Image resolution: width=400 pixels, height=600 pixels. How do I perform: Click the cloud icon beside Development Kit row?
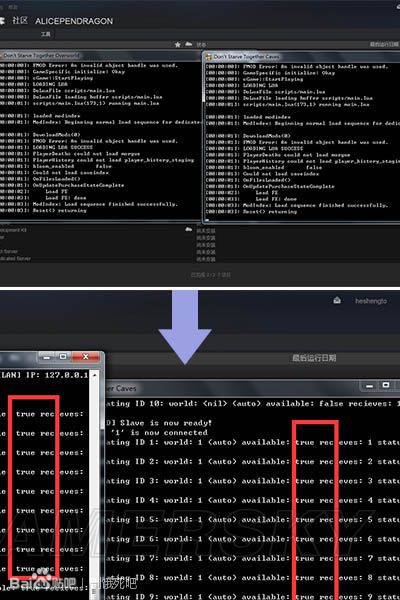(x=188, y=229)
